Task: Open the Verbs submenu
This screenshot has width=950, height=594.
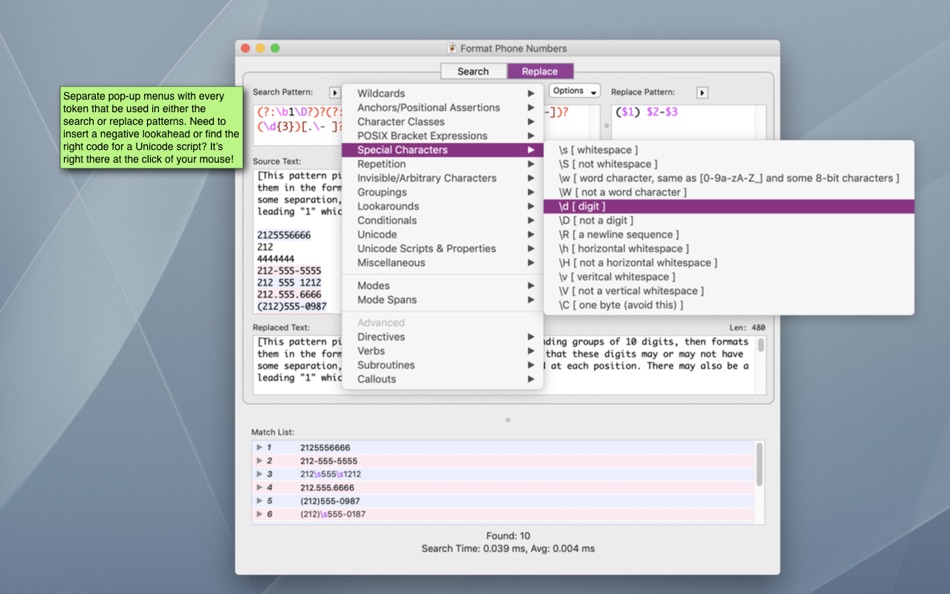Action: coord(442,351)
